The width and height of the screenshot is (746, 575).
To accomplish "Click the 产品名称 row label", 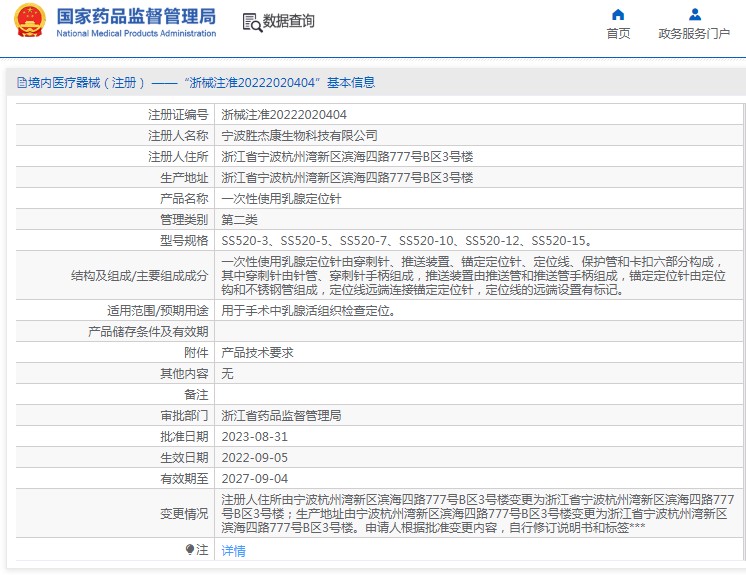I will point(184,199).
